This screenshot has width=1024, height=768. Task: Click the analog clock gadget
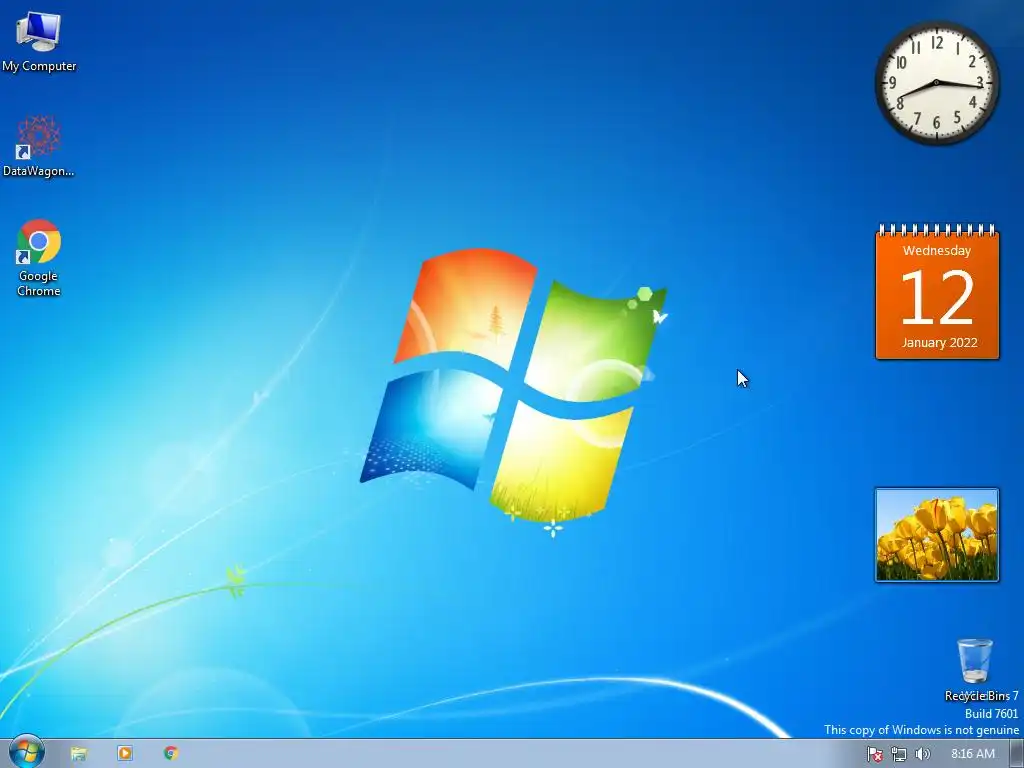click(x=936, y=83)
